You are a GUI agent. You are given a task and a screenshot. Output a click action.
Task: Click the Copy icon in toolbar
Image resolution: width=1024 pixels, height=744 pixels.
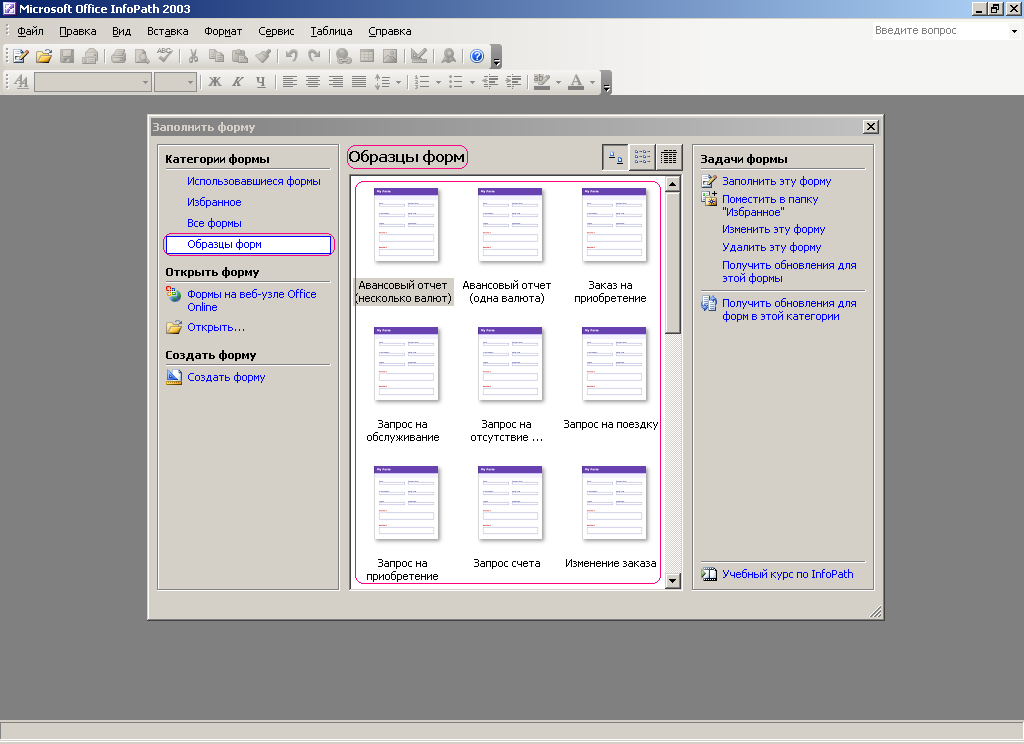click(x=216, y=56)
